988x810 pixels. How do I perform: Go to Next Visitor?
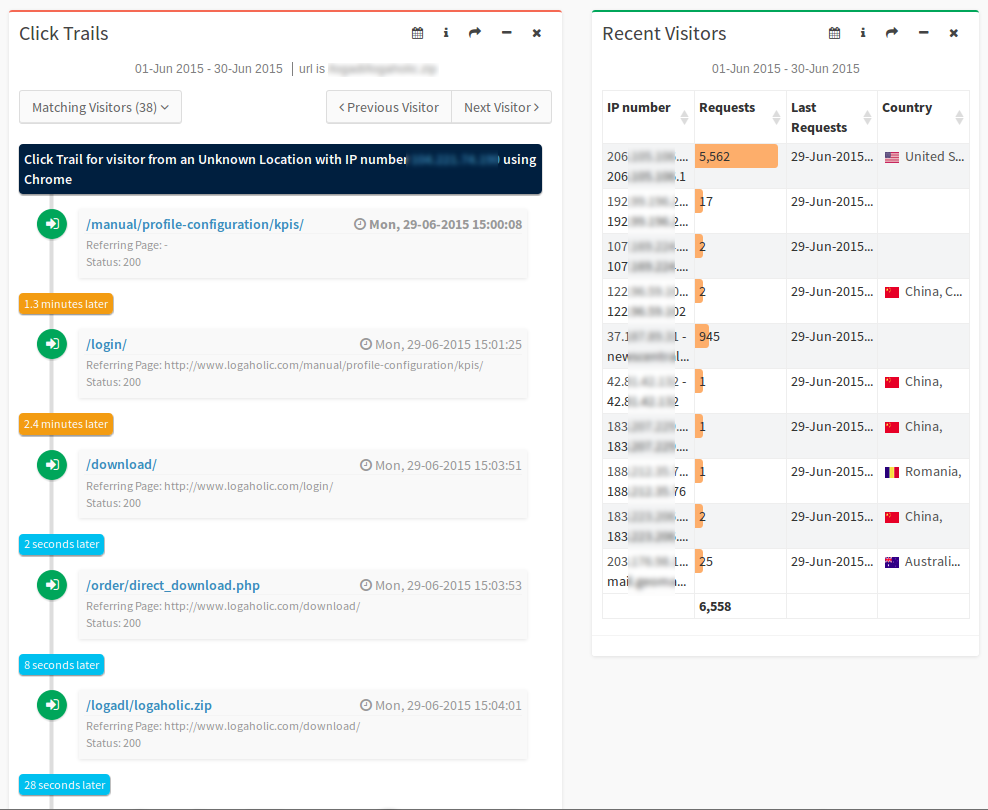[x=501, y=107]
